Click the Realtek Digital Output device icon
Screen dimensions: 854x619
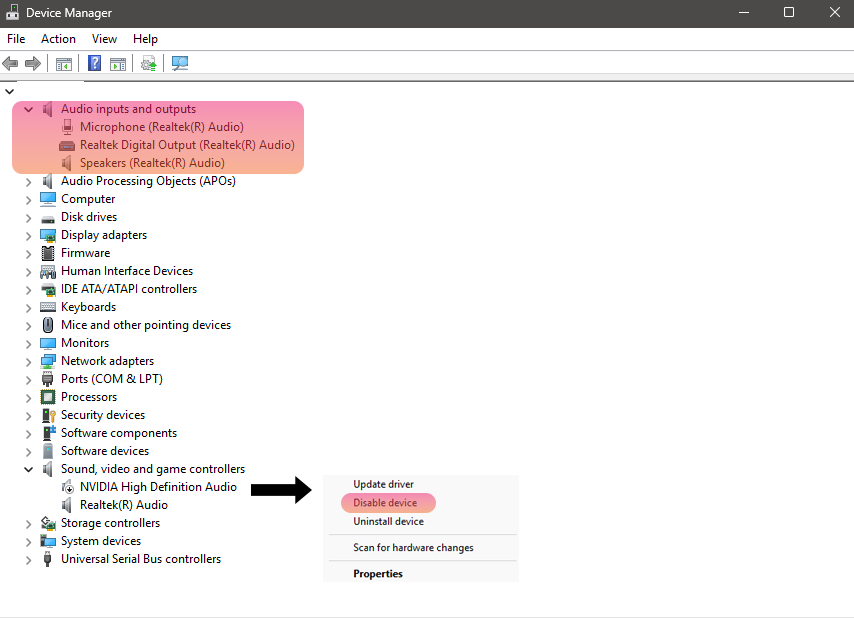click(x=67, y=145)
